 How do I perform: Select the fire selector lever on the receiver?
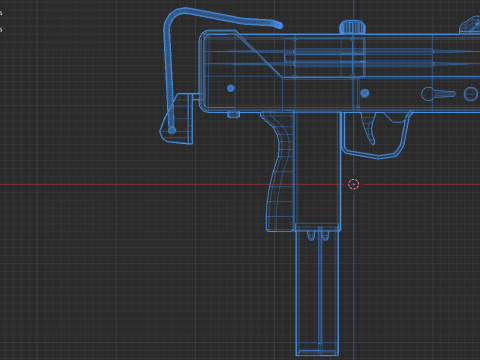pyautogui.click(x=438, y=94)
